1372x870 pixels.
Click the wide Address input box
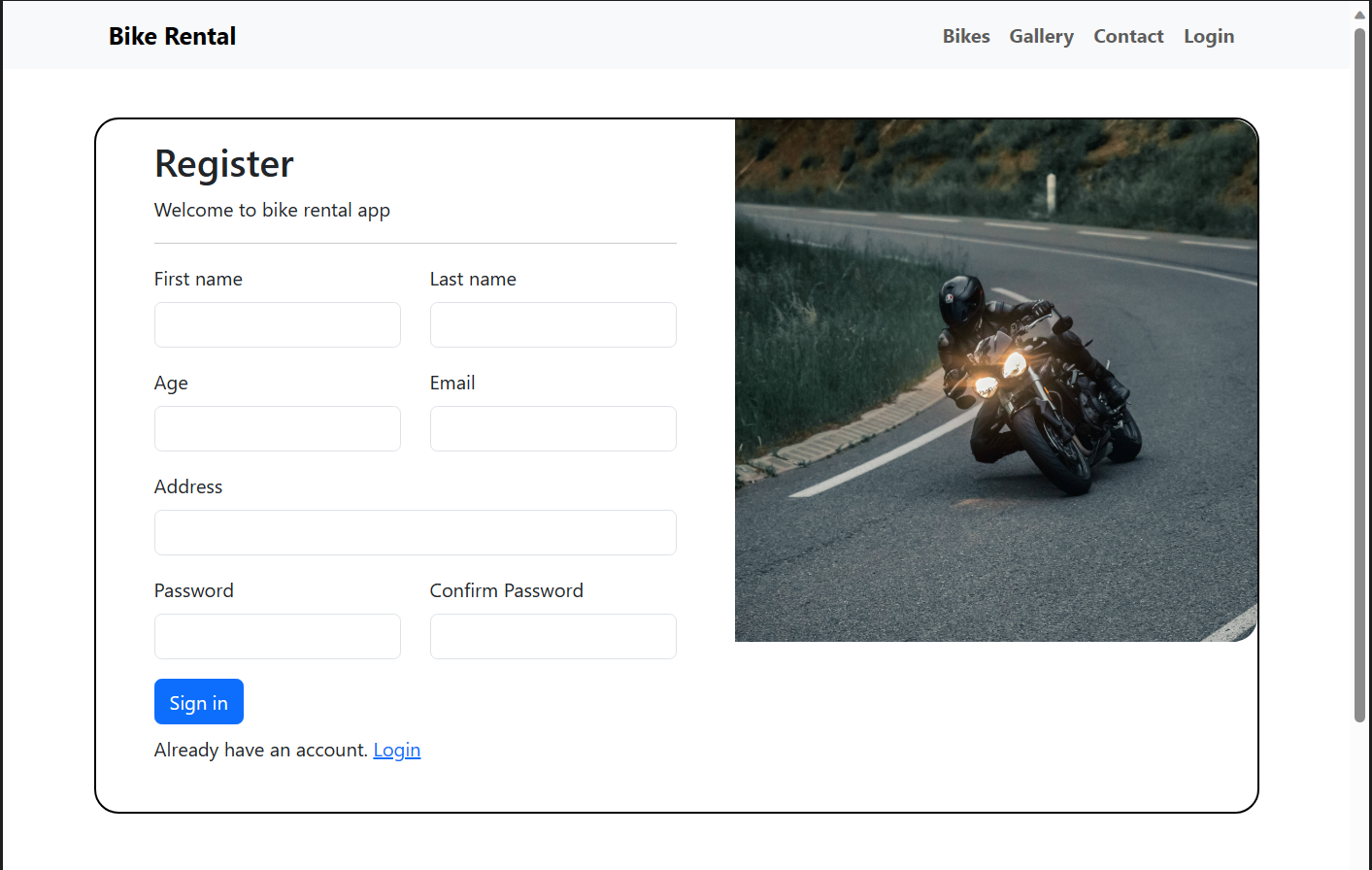pyautogui.click(x=416, y=532)
